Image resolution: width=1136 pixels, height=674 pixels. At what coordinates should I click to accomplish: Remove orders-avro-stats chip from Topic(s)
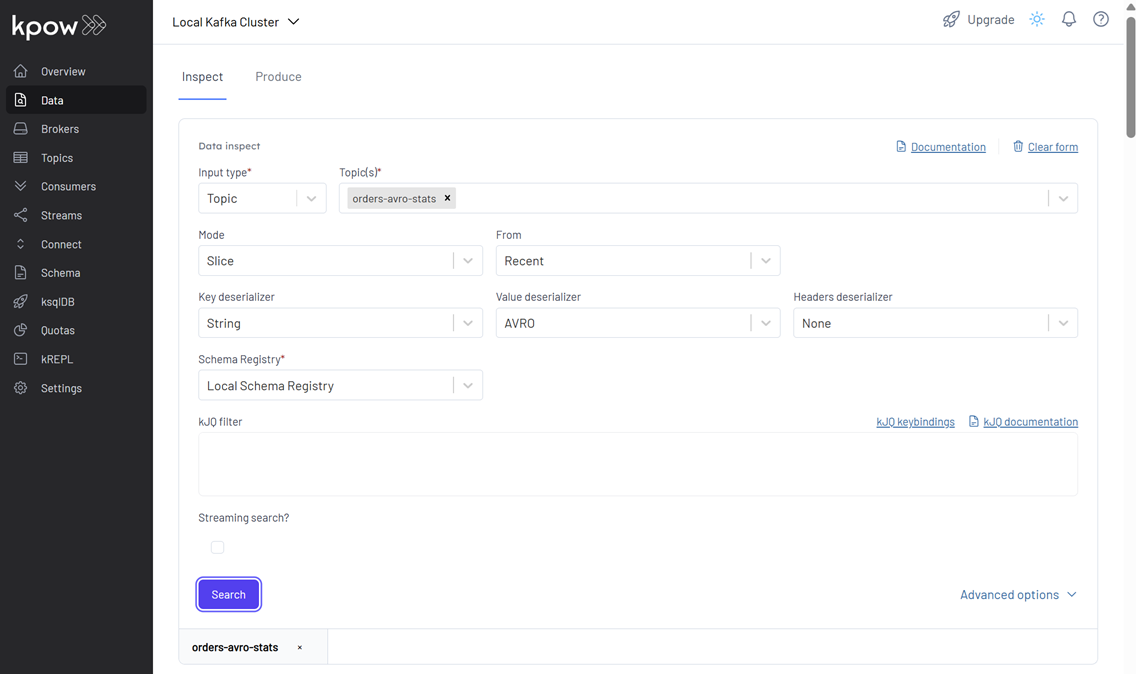(447, 198)
